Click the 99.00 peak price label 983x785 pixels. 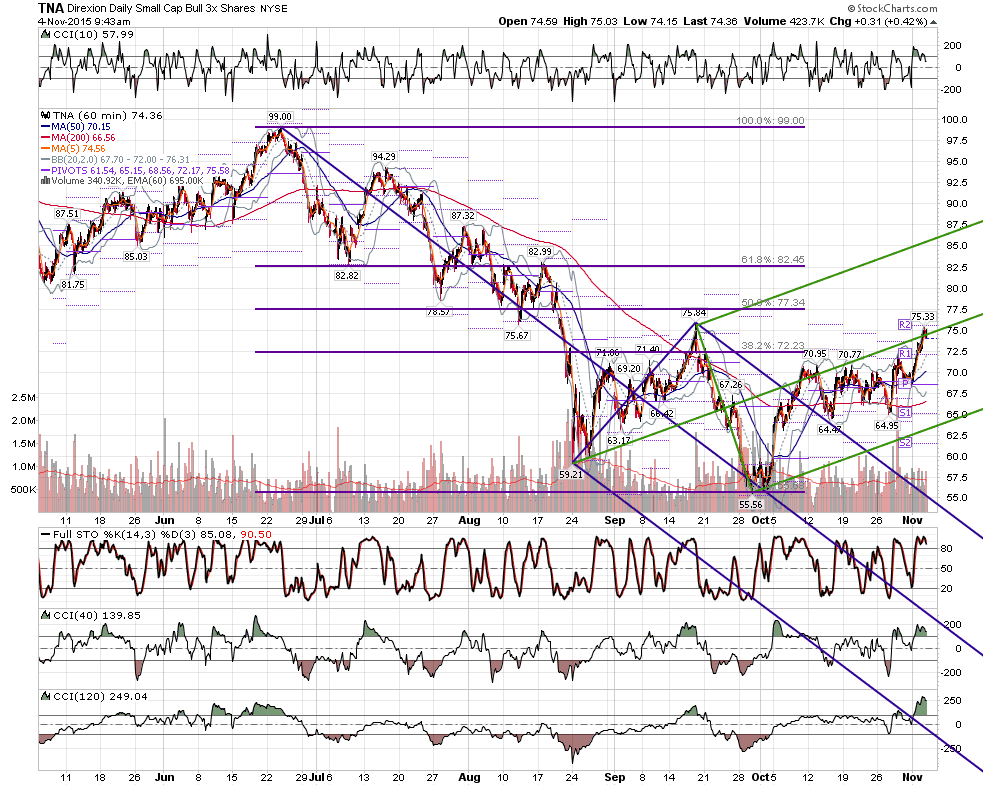tap(280, 117)
